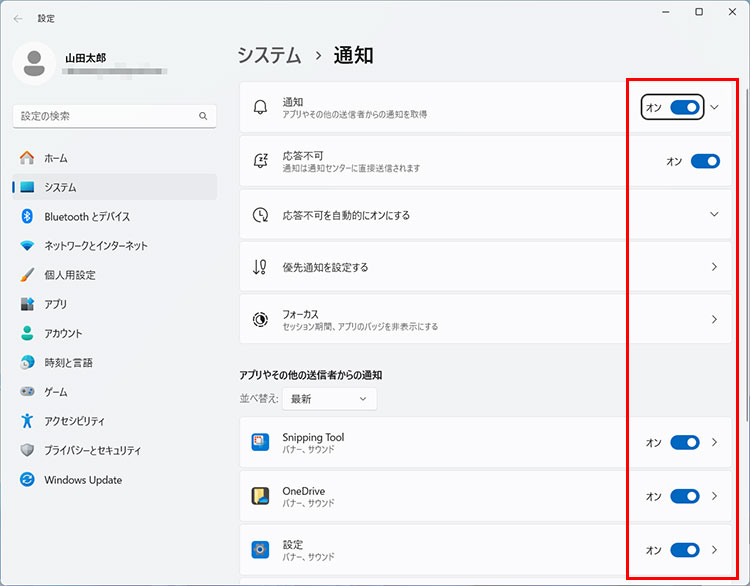This screenshot has height=586, width=750.
Task: Toggle off Snipping Tool notifications
Action: 685,442
